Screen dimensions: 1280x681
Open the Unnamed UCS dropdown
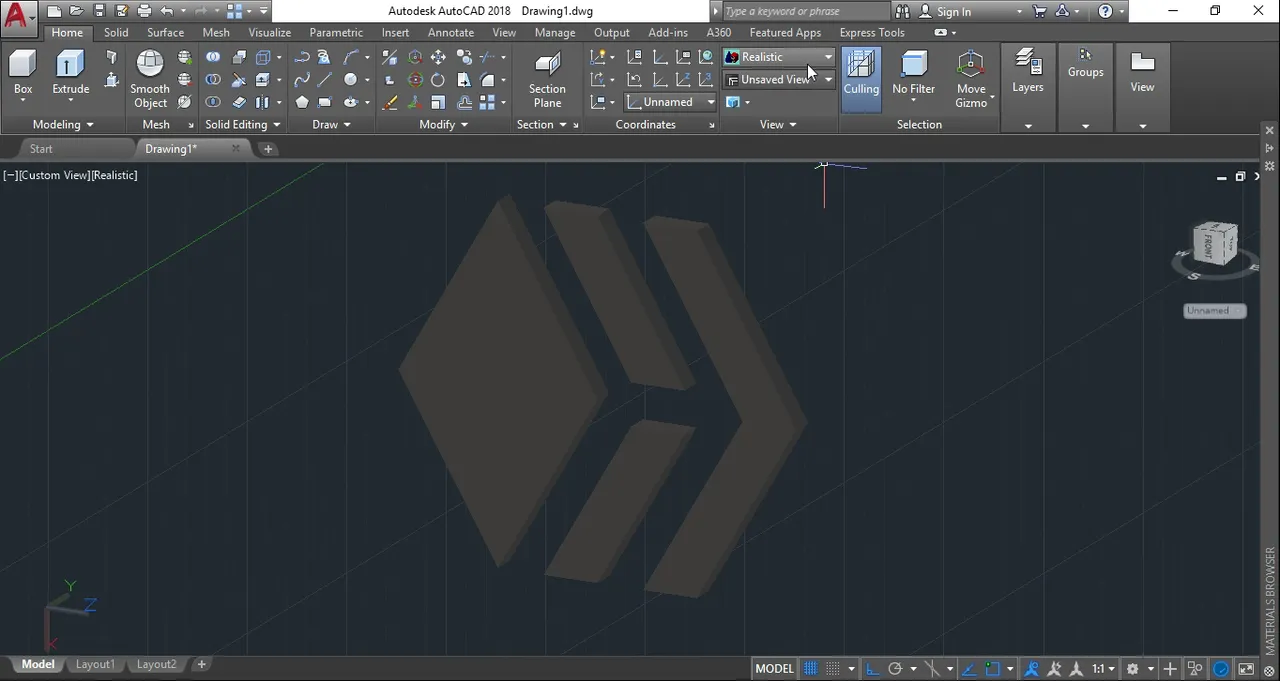point(670,102)
